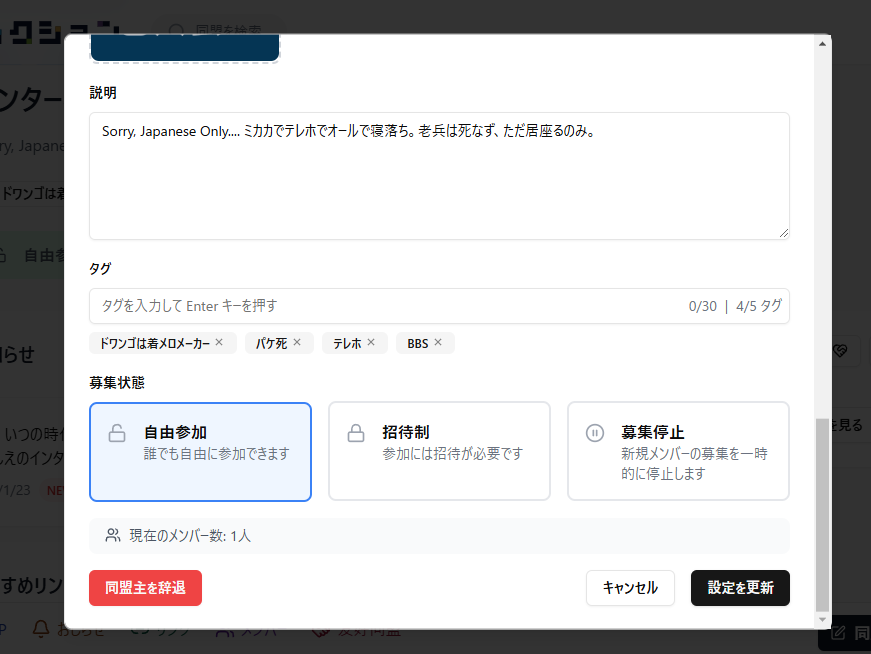
Task: Remove the ドワンゴは着メロメーカー tag
Action: (x=220, y=343)
